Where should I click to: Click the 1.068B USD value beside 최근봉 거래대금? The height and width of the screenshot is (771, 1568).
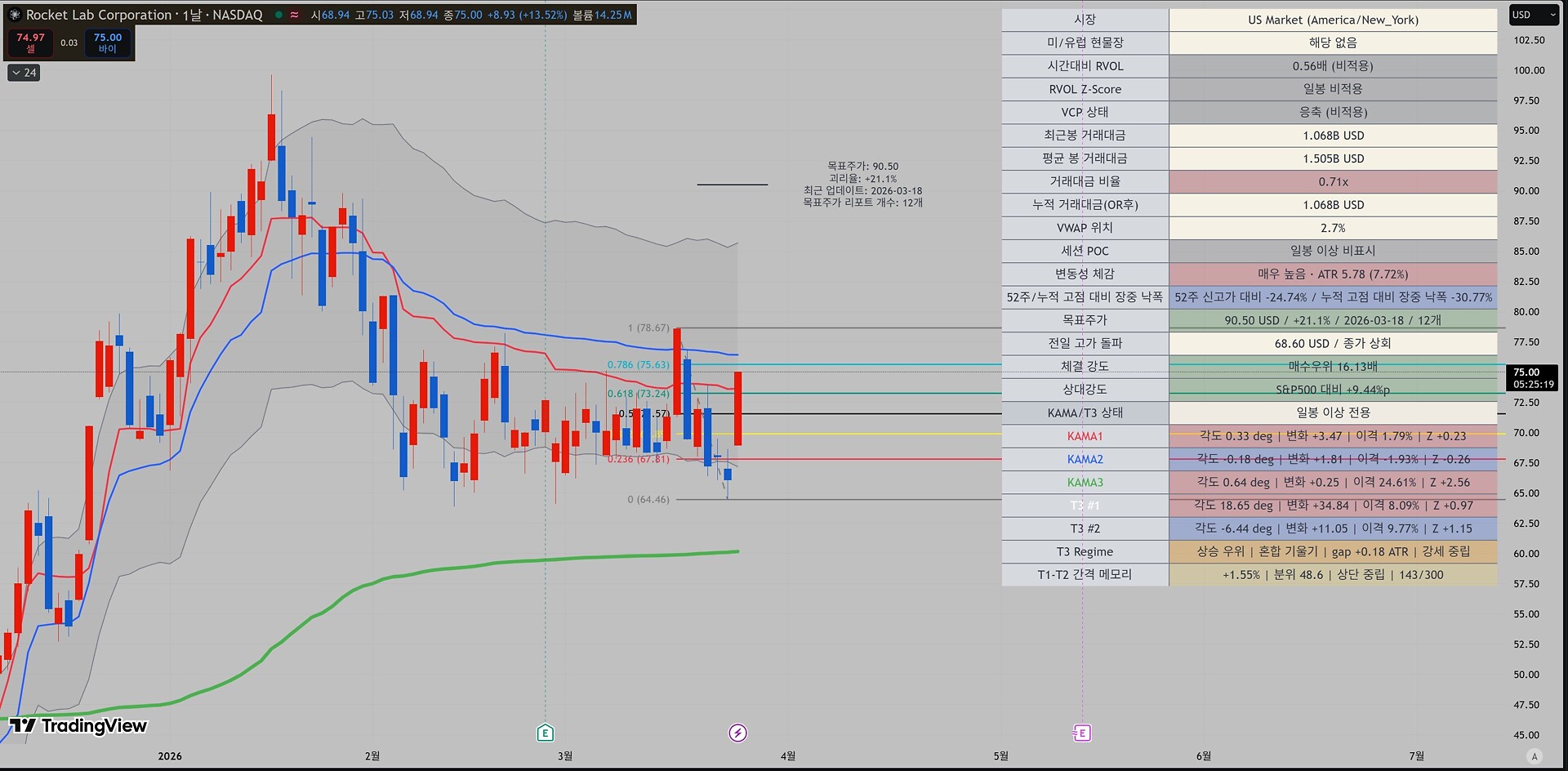tap(1333, 136)
